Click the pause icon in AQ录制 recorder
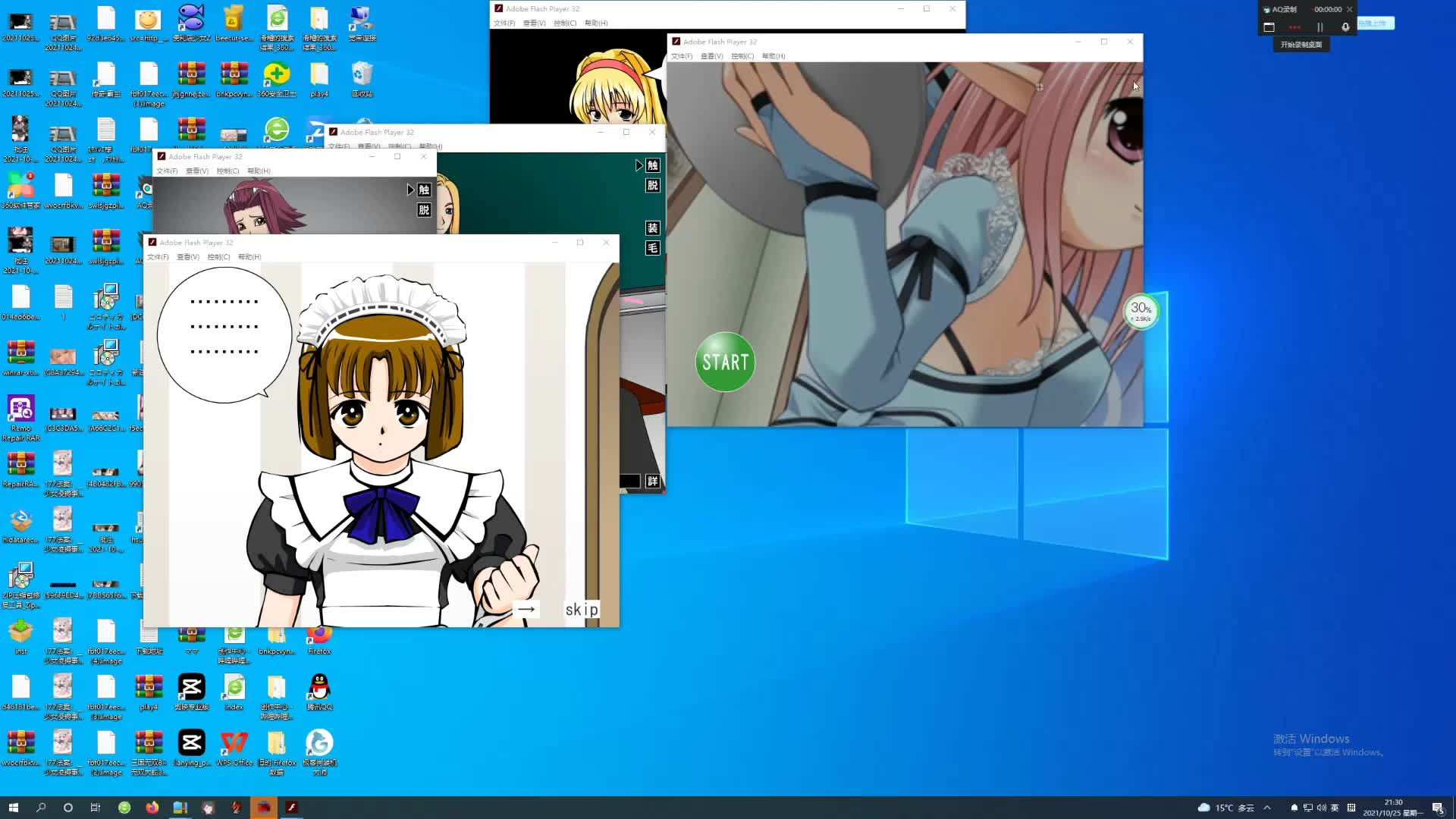Screen dimensions: 1456x819 pos(1319,27)
